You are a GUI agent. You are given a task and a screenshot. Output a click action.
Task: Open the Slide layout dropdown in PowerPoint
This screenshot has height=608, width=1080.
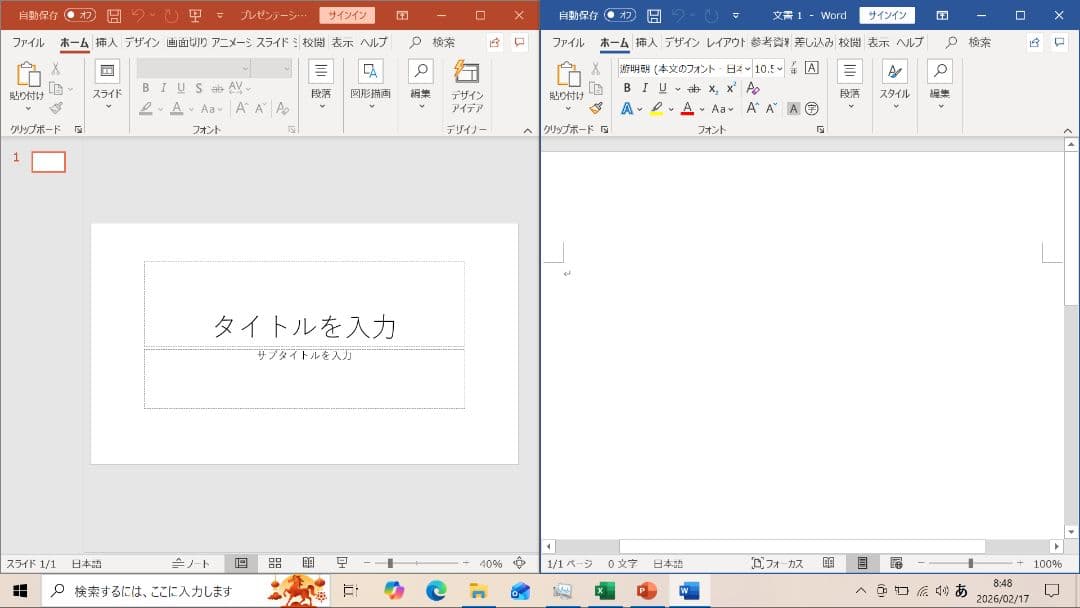106,107
